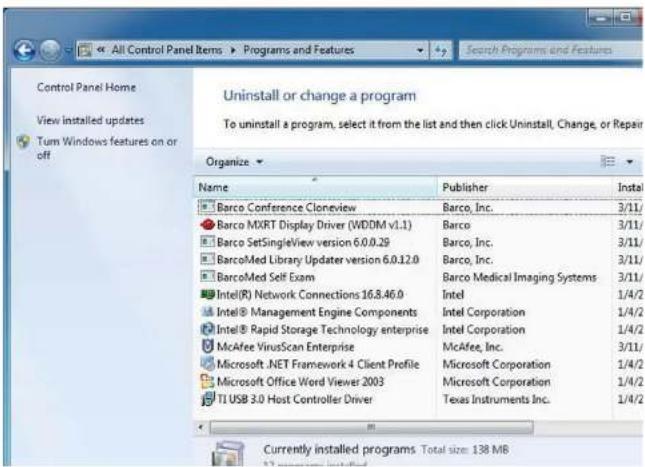
Task: Open the Organize menu
Action: coord(234,162)
